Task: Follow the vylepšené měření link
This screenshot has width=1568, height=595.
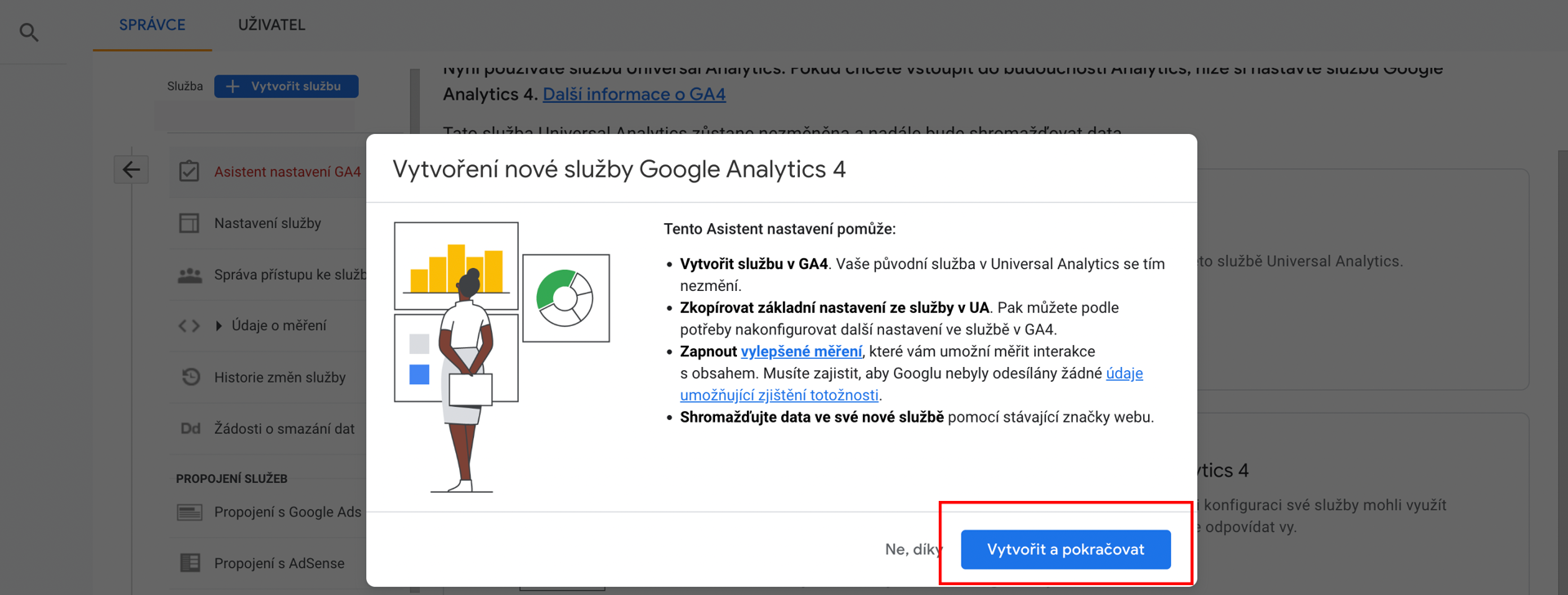Action: point(801,351)
